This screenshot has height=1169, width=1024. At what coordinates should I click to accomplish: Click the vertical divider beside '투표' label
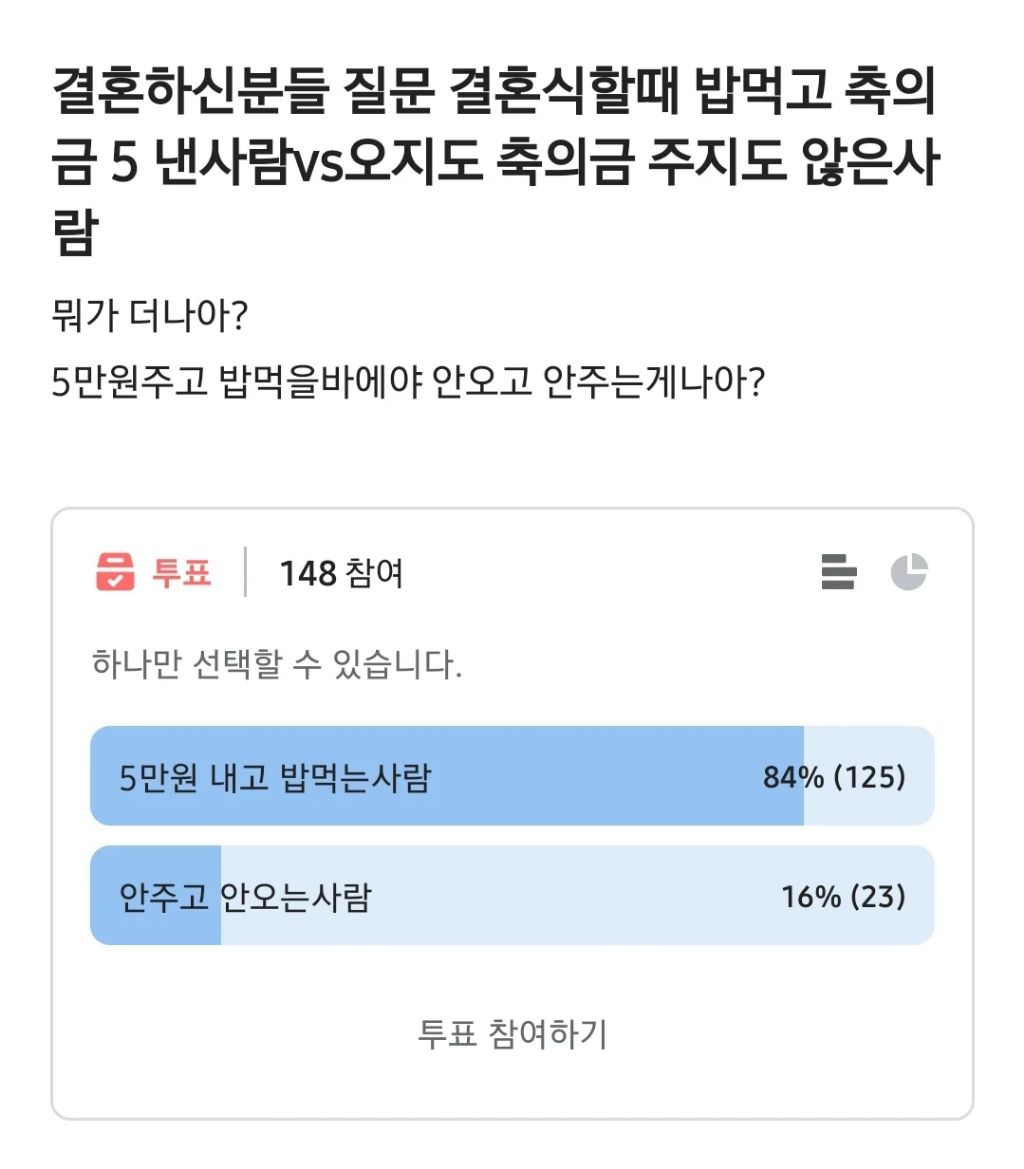click(246, 572)
